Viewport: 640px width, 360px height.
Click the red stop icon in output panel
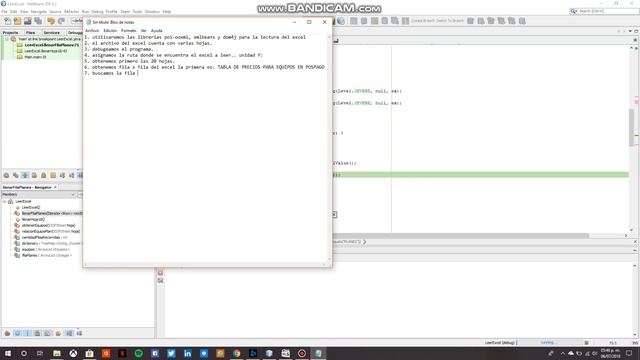(160, 273)
